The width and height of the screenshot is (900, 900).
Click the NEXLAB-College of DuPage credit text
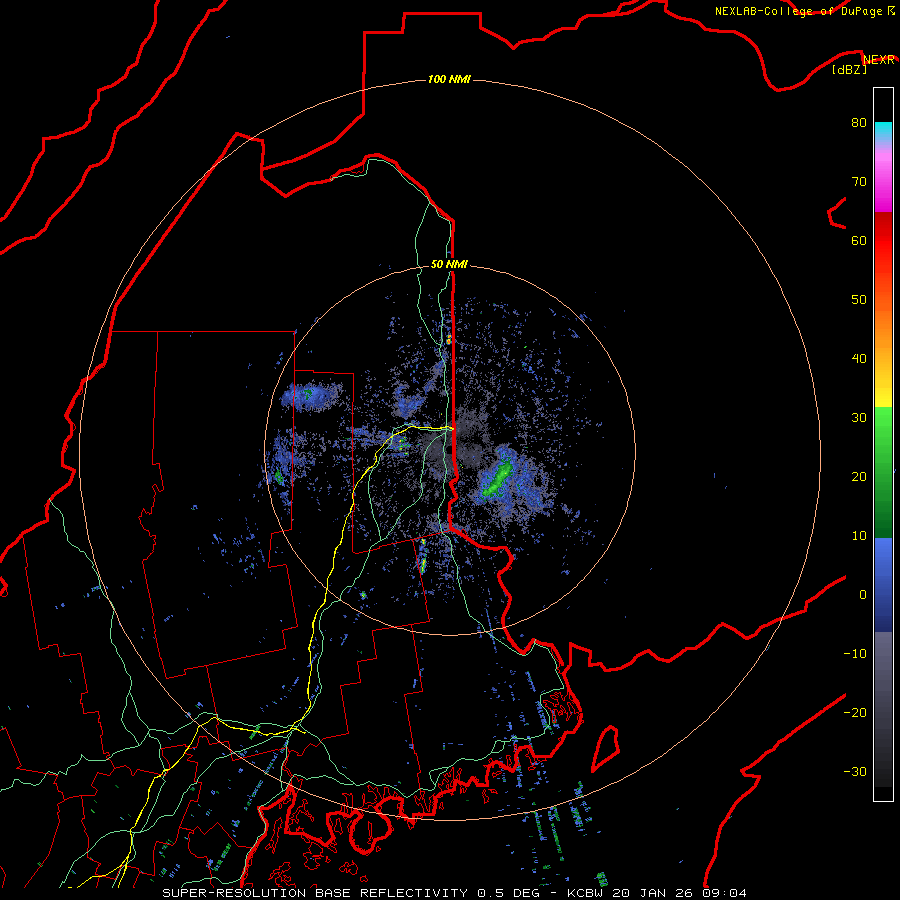pos(804,11)
